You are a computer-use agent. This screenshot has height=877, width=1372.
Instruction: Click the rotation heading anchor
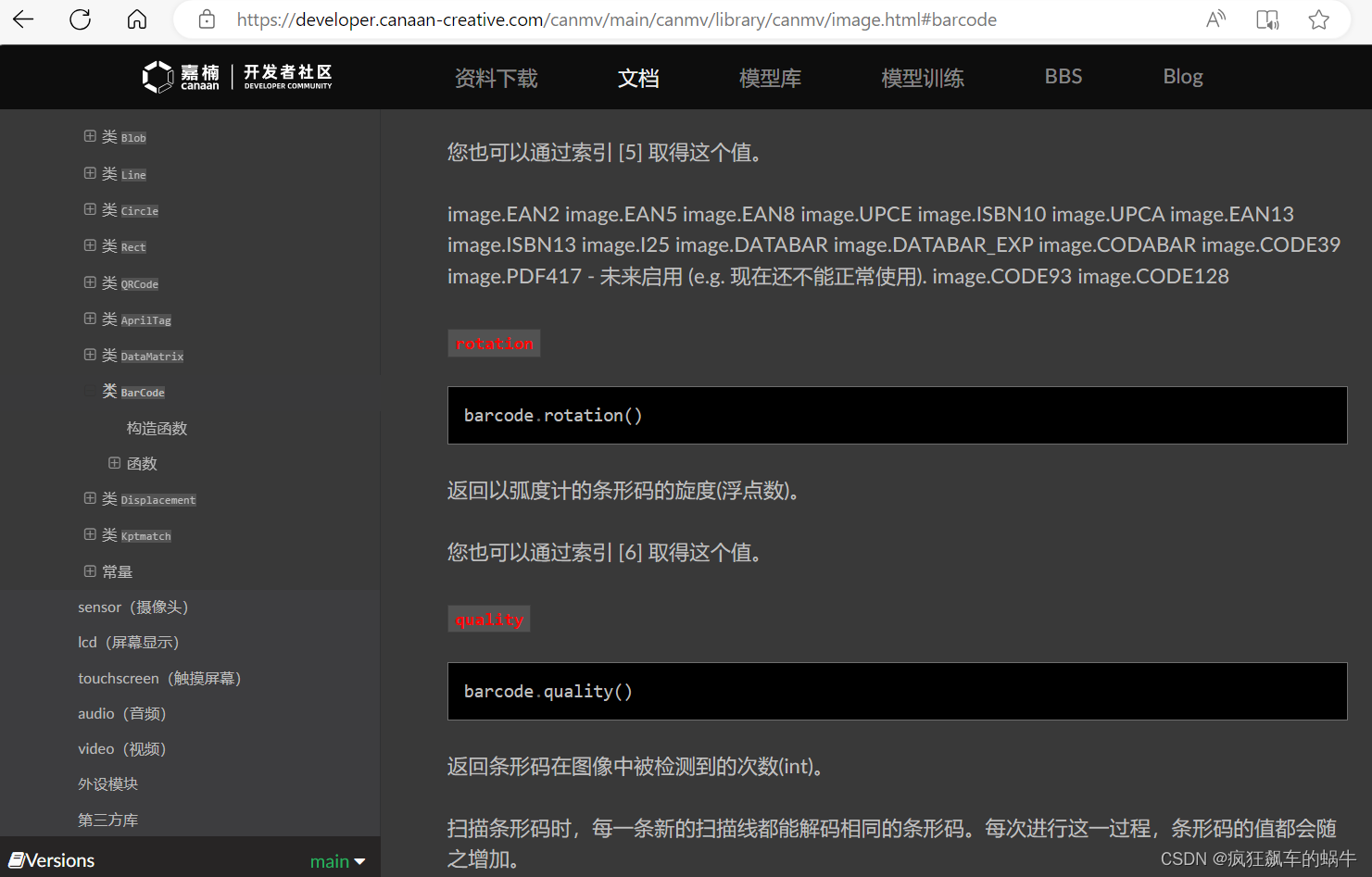(x=494, y=344)
